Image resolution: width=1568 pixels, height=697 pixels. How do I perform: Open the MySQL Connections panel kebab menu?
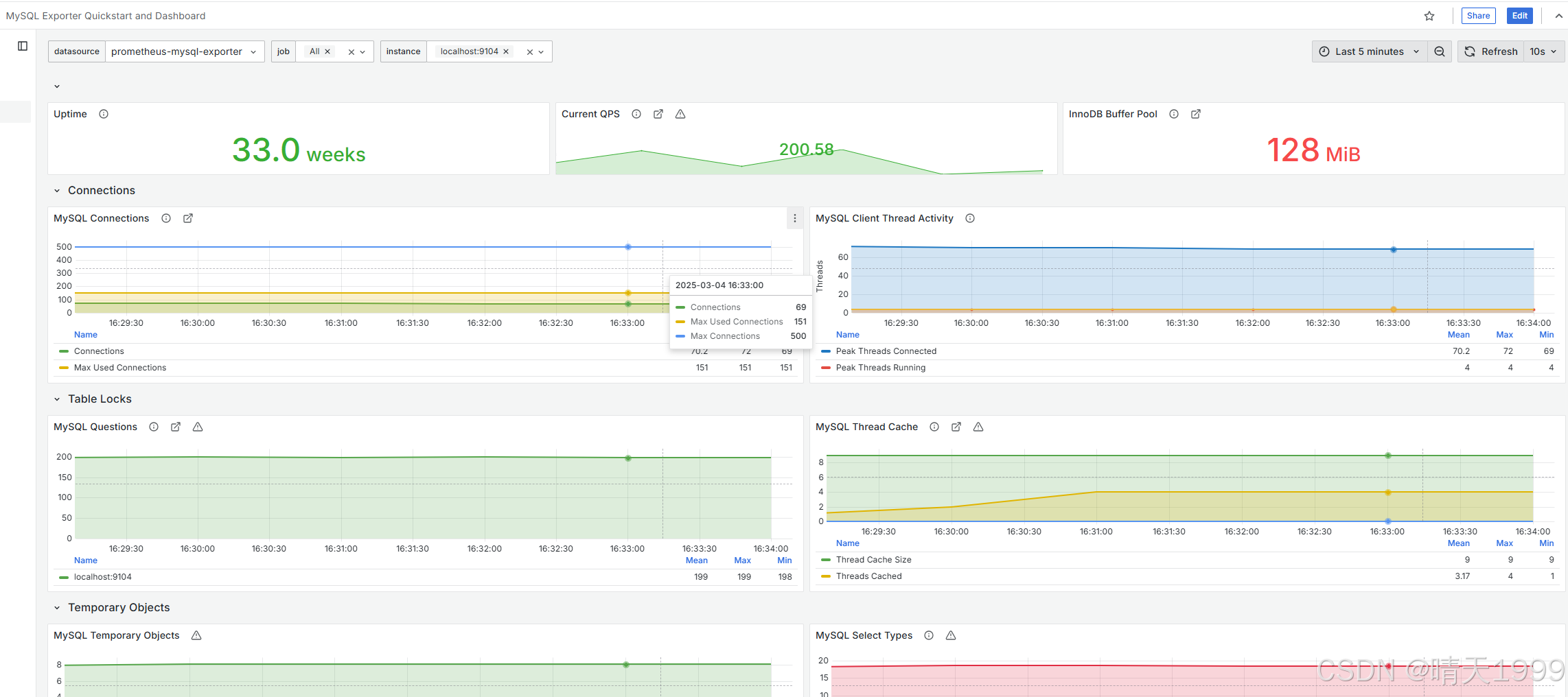pos(794,217)
